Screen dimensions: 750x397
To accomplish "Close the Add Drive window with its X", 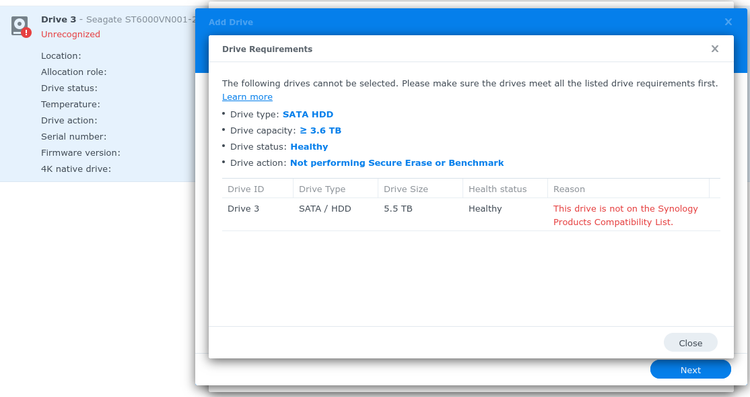I will (728, 22).
